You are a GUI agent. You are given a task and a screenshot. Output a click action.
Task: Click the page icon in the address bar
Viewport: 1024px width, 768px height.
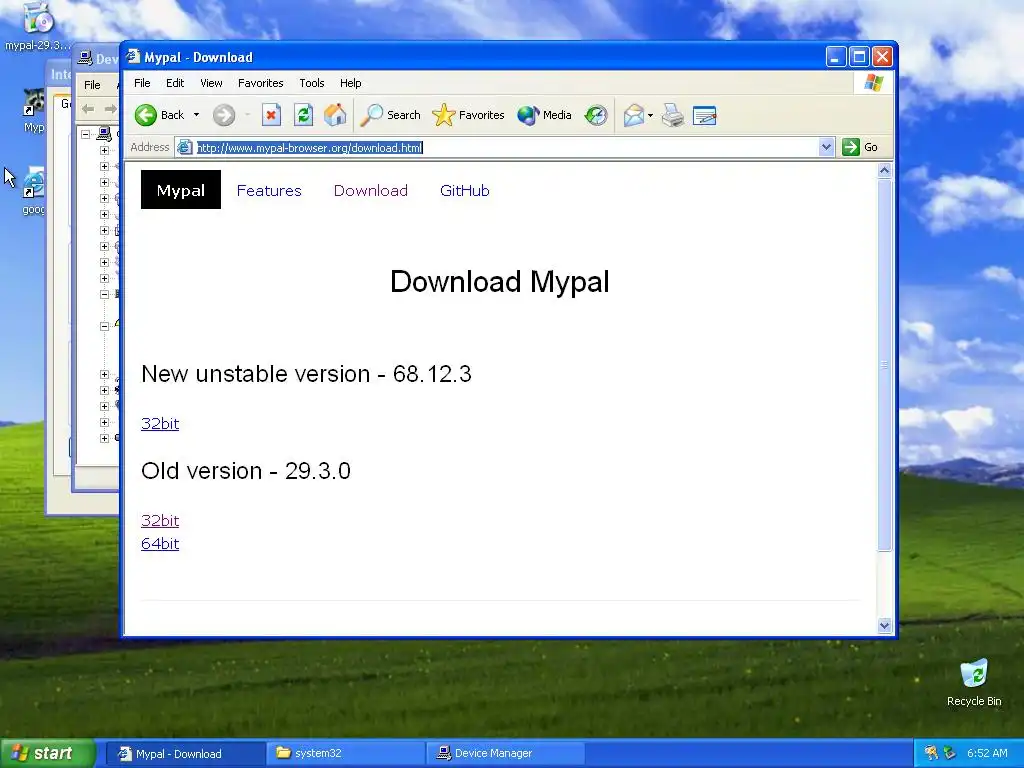[185, 147]
